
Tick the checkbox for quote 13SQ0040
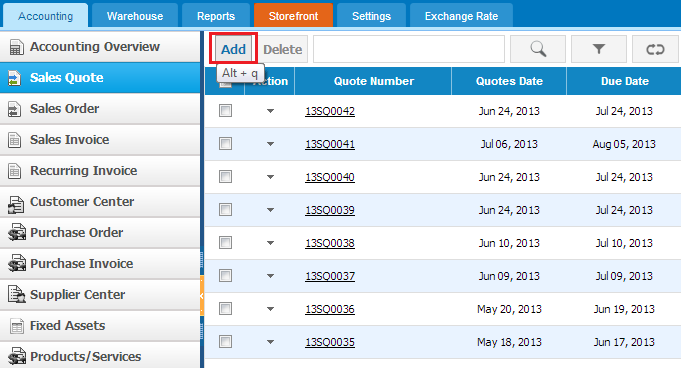pos(225,176)
